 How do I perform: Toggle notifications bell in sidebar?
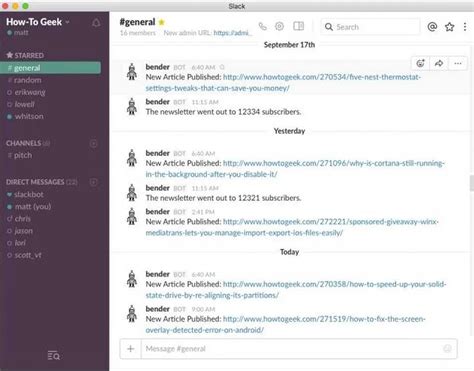[x=96, y=23]
